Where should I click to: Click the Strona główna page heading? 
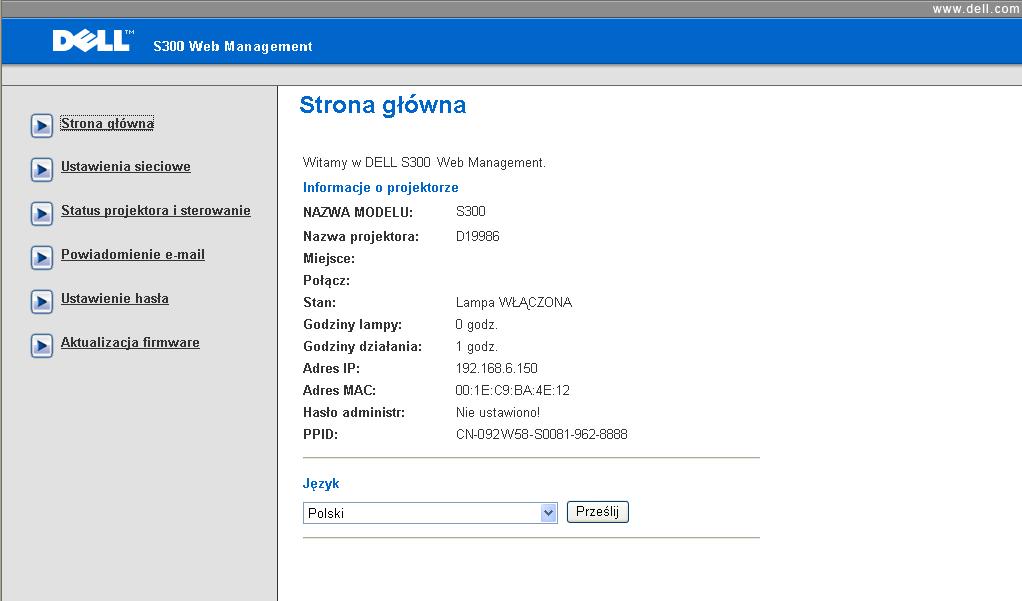pyautogui.click(x=383, y=105)
